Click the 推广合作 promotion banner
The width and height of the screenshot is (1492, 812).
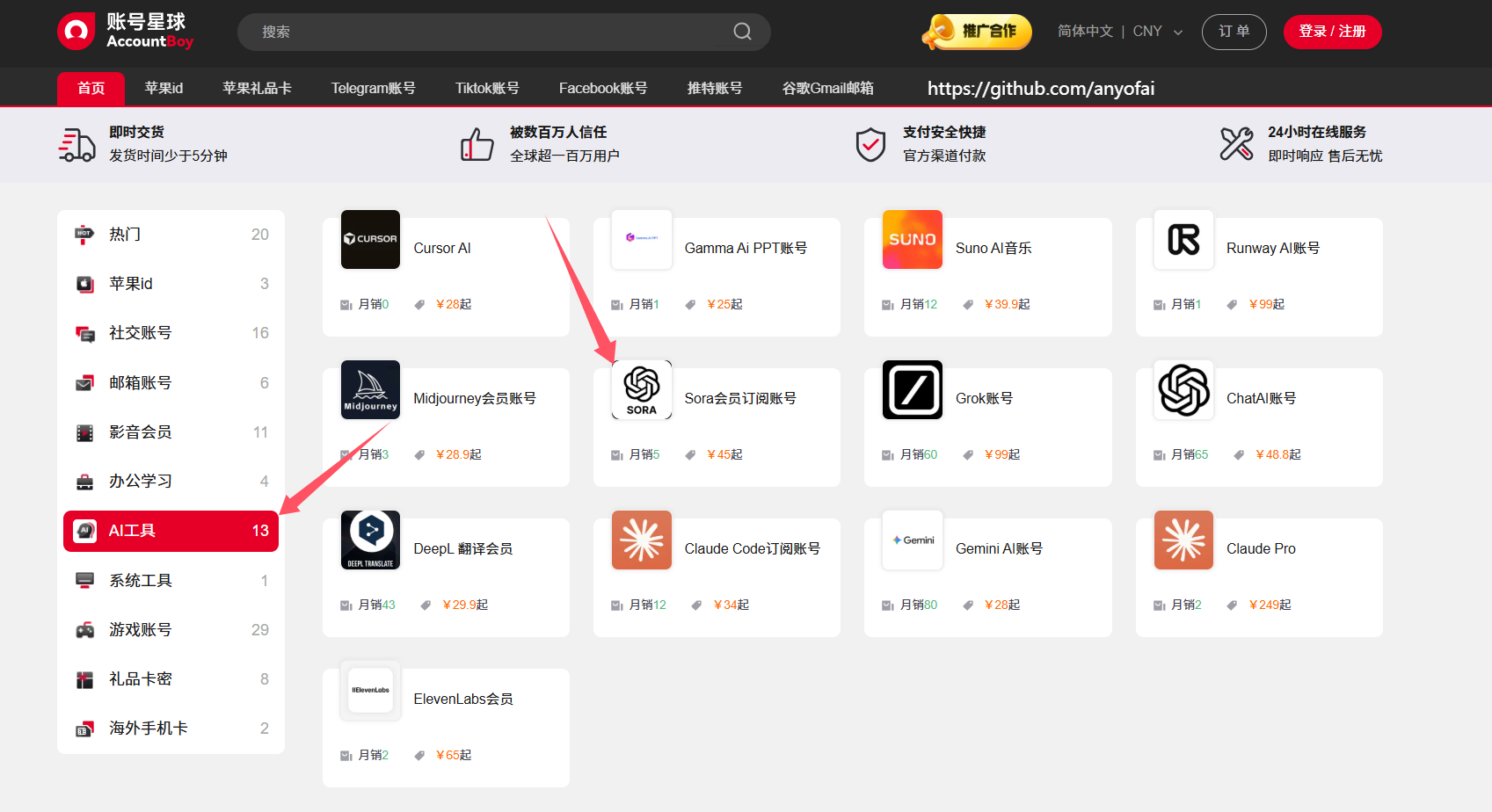coord(976,31)
